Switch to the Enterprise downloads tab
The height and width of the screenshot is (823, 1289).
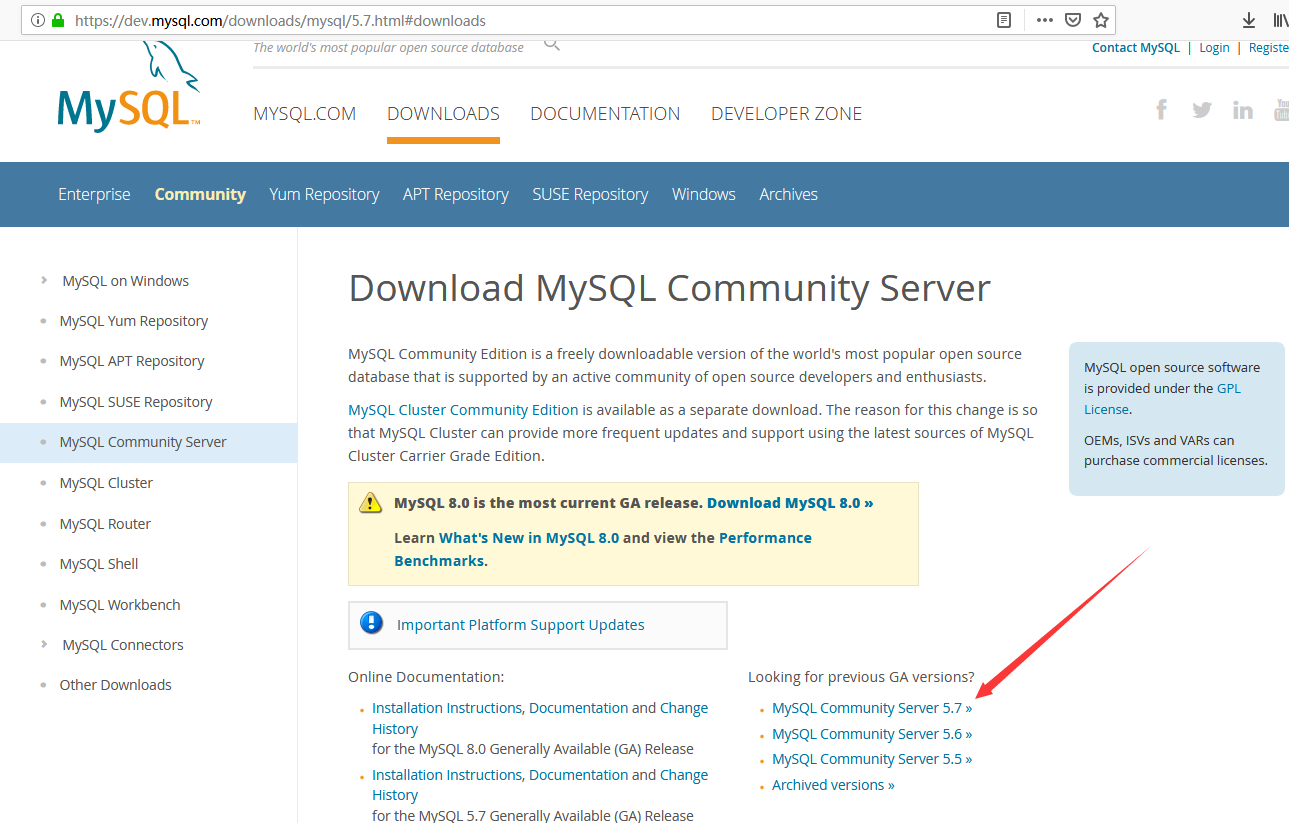point(94,194)
